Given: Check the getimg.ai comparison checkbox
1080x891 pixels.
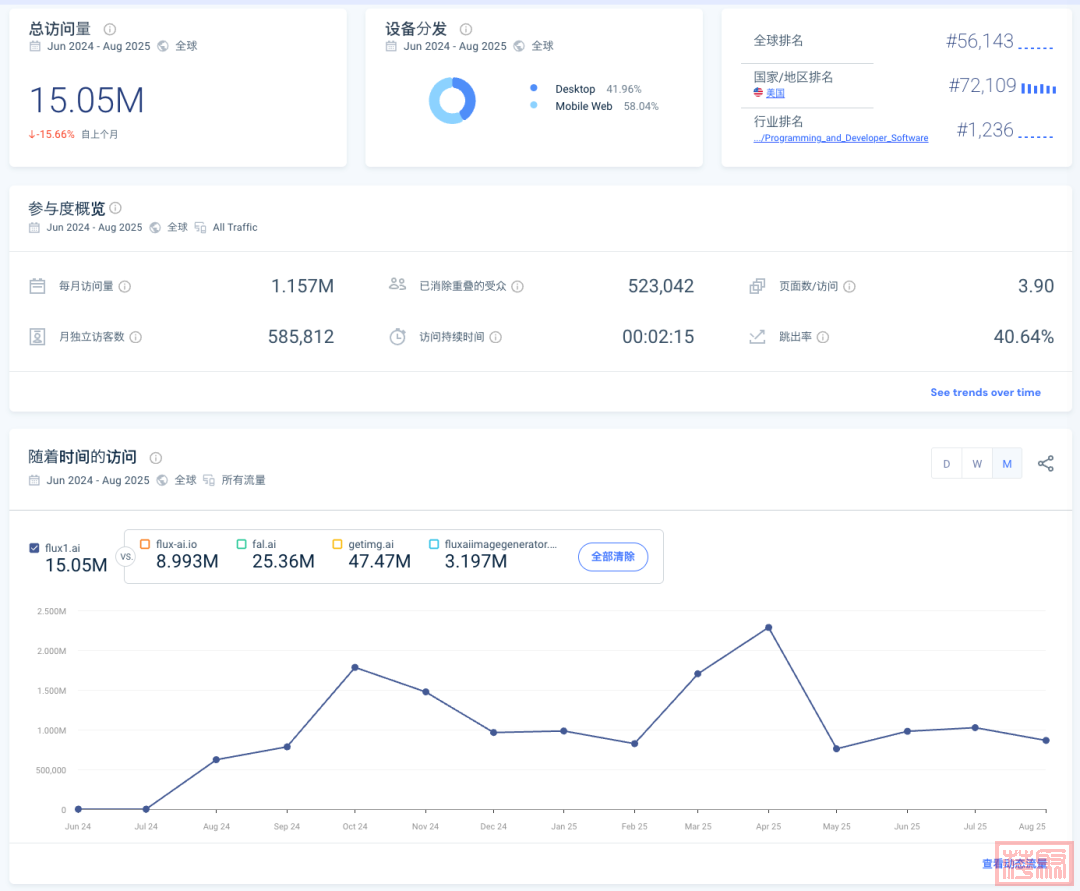Looking at the screenshot, I should (338, 544).
